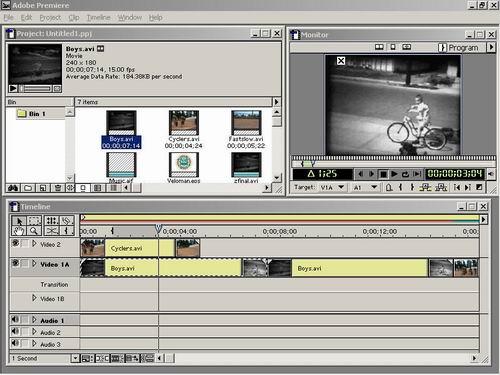The width and height of the screenshot is (500, 375).
Task: Open the Timeline menu
Action: 98,18
